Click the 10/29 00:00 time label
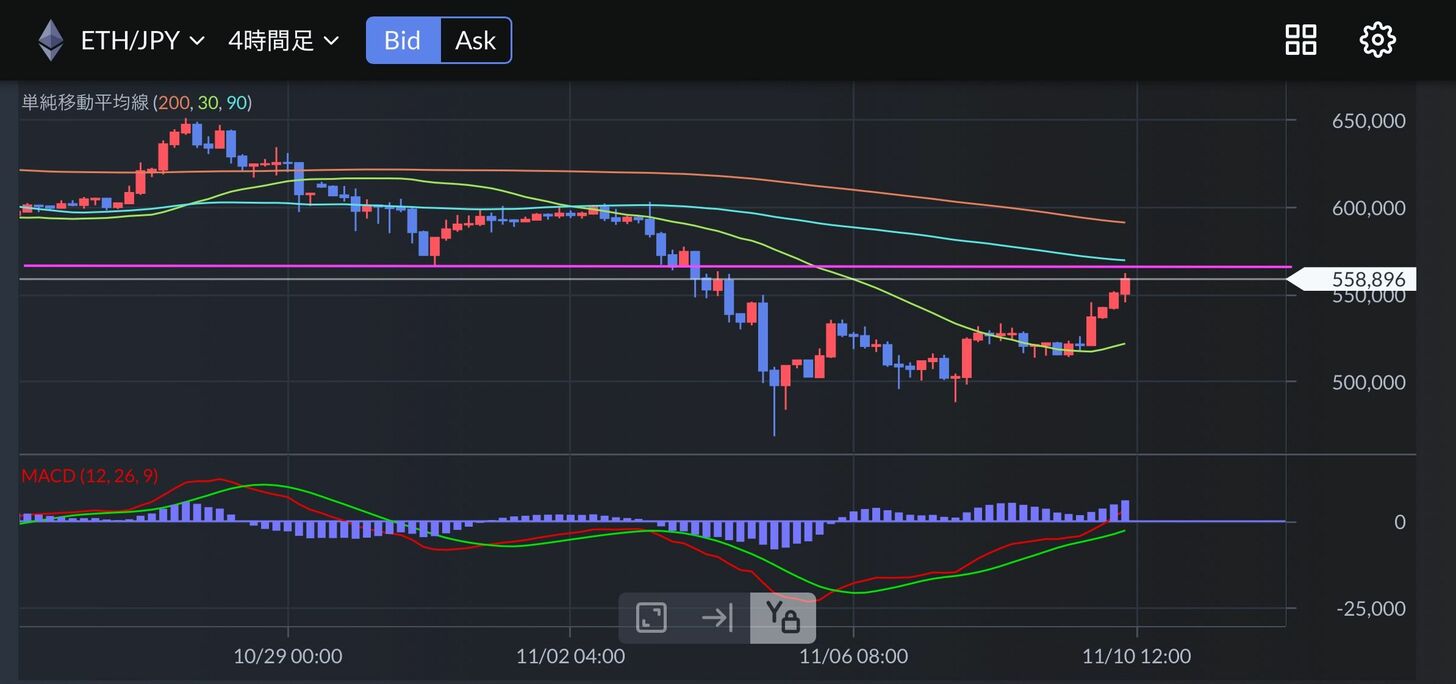Viewport: 1456px width, 684px height. point(288,656)
